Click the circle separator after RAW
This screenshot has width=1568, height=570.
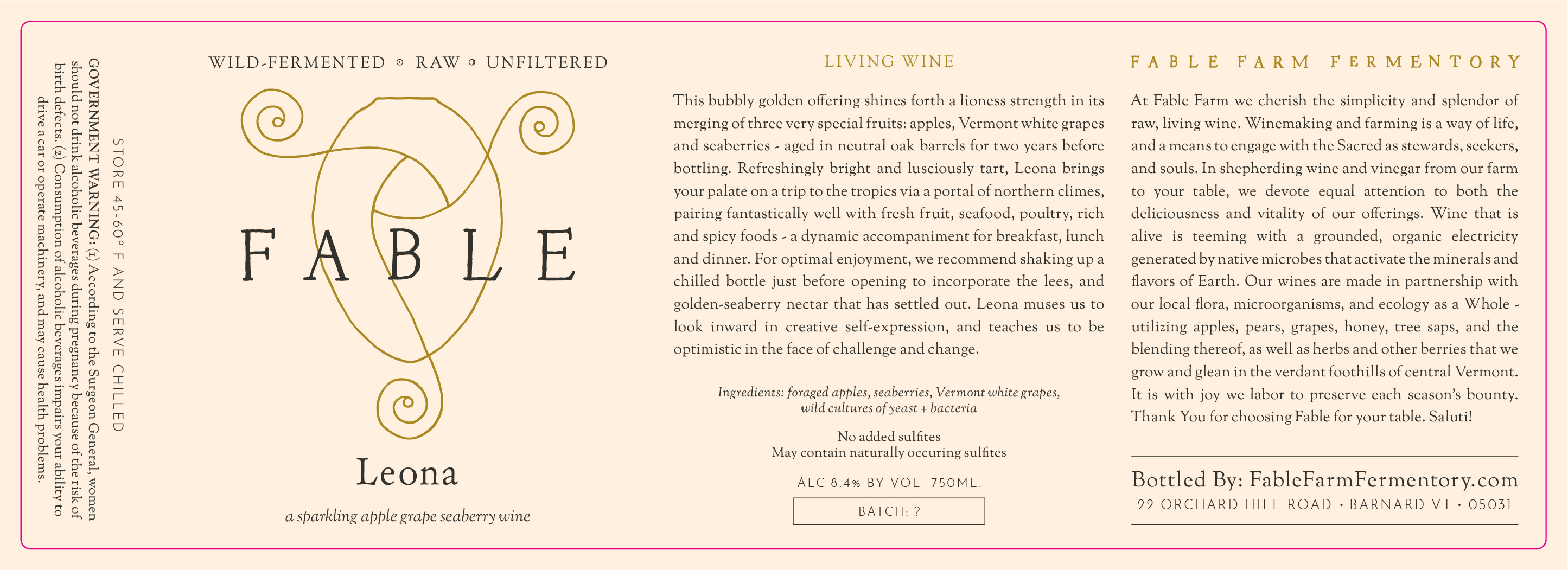pyautogui.click(x=473, y=62)
